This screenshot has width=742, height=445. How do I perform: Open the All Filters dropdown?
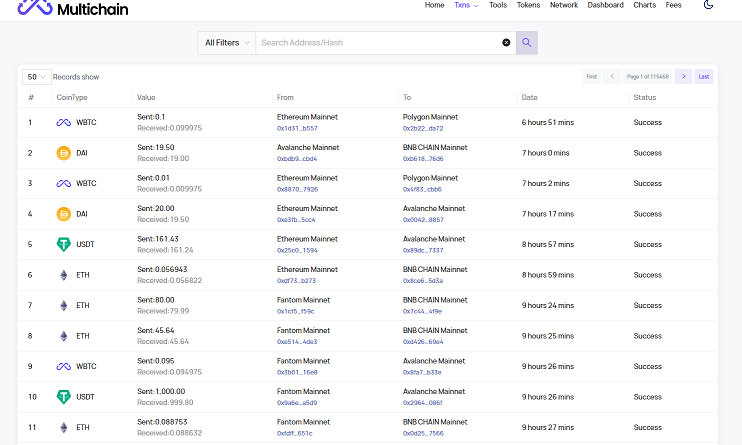[227, 43]
